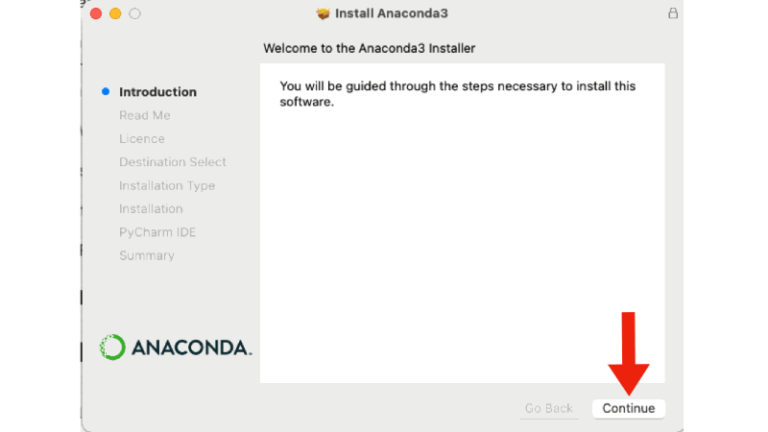Screen dimensions: 768x432
Task: Open the Licence step in the sidebar
Action: 142,139
